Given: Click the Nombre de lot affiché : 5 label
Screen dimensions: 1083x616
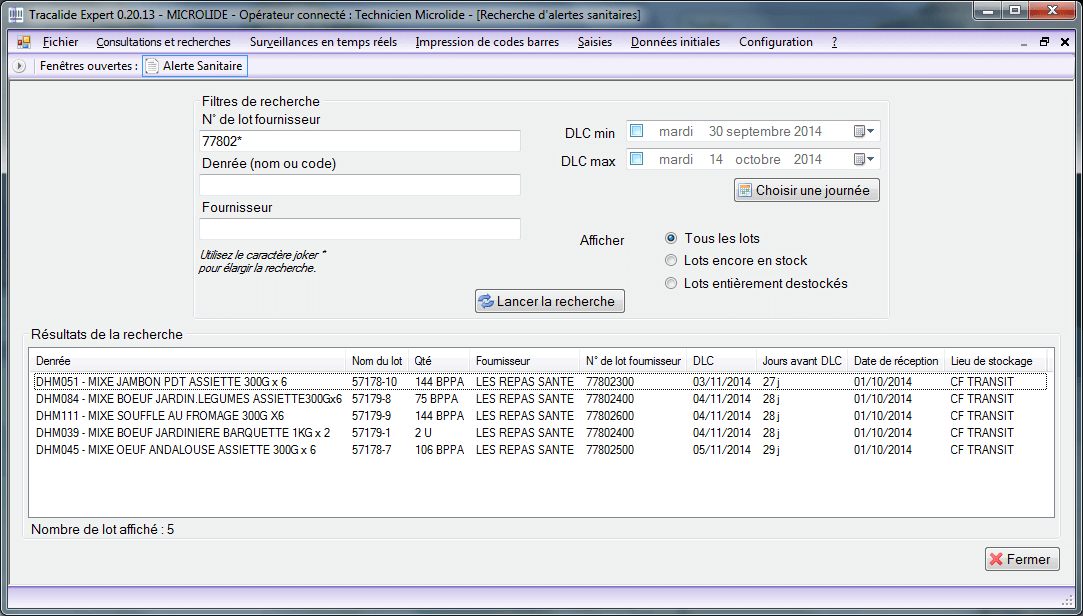Looking at the screenshot, I should pyautogui.click(x=103, y=530).
